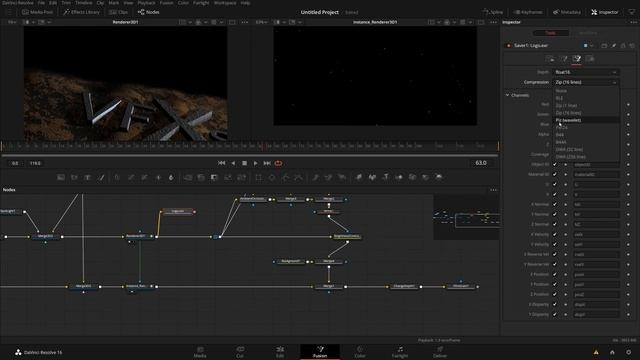Add a Merge node from toolbar
This screenshot has height=360, width=640.
[x=188, y=177]
